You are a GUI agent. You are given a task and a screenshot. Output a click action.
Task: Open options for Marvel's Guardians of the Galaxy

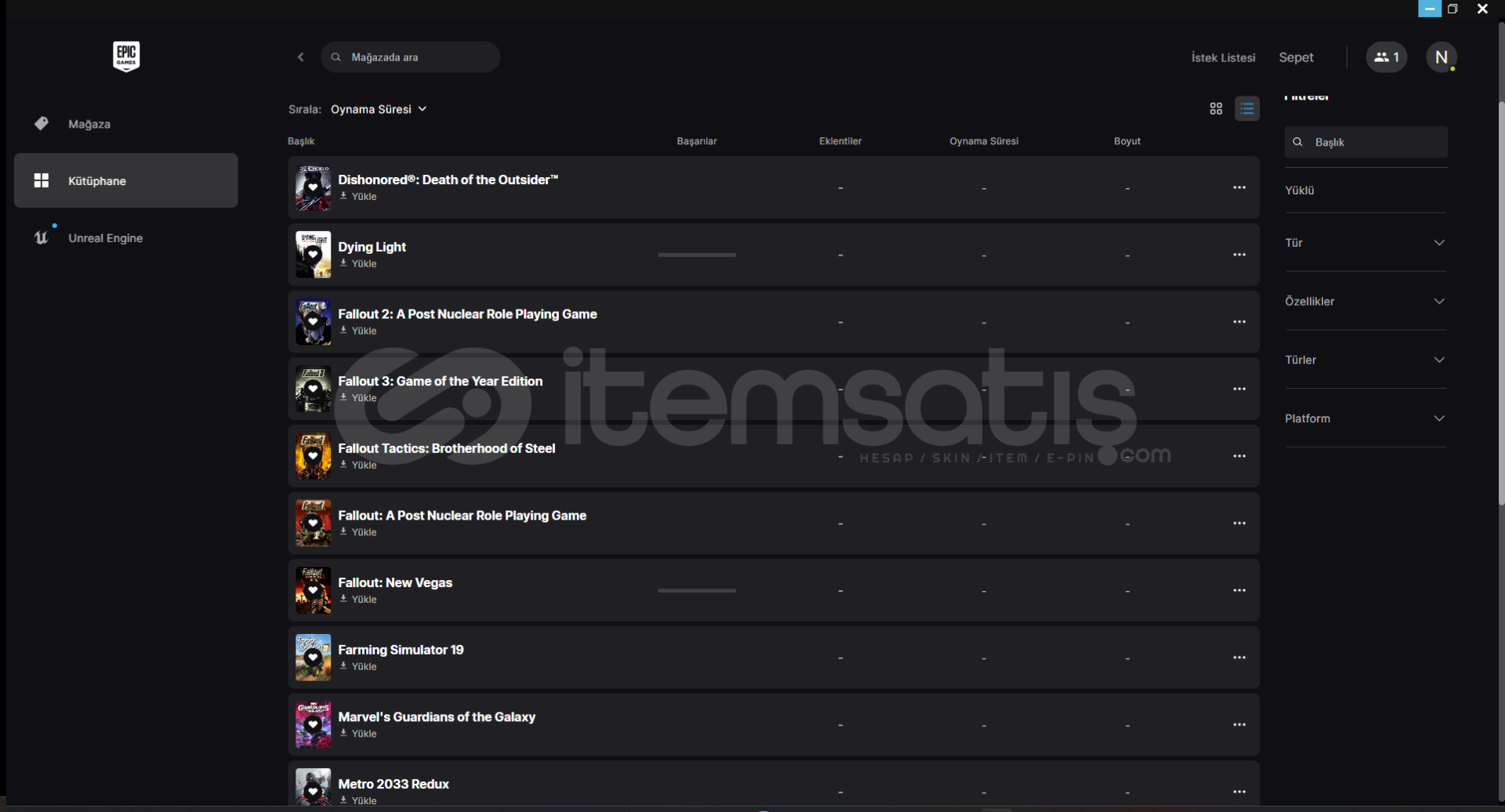[1239, 725]
